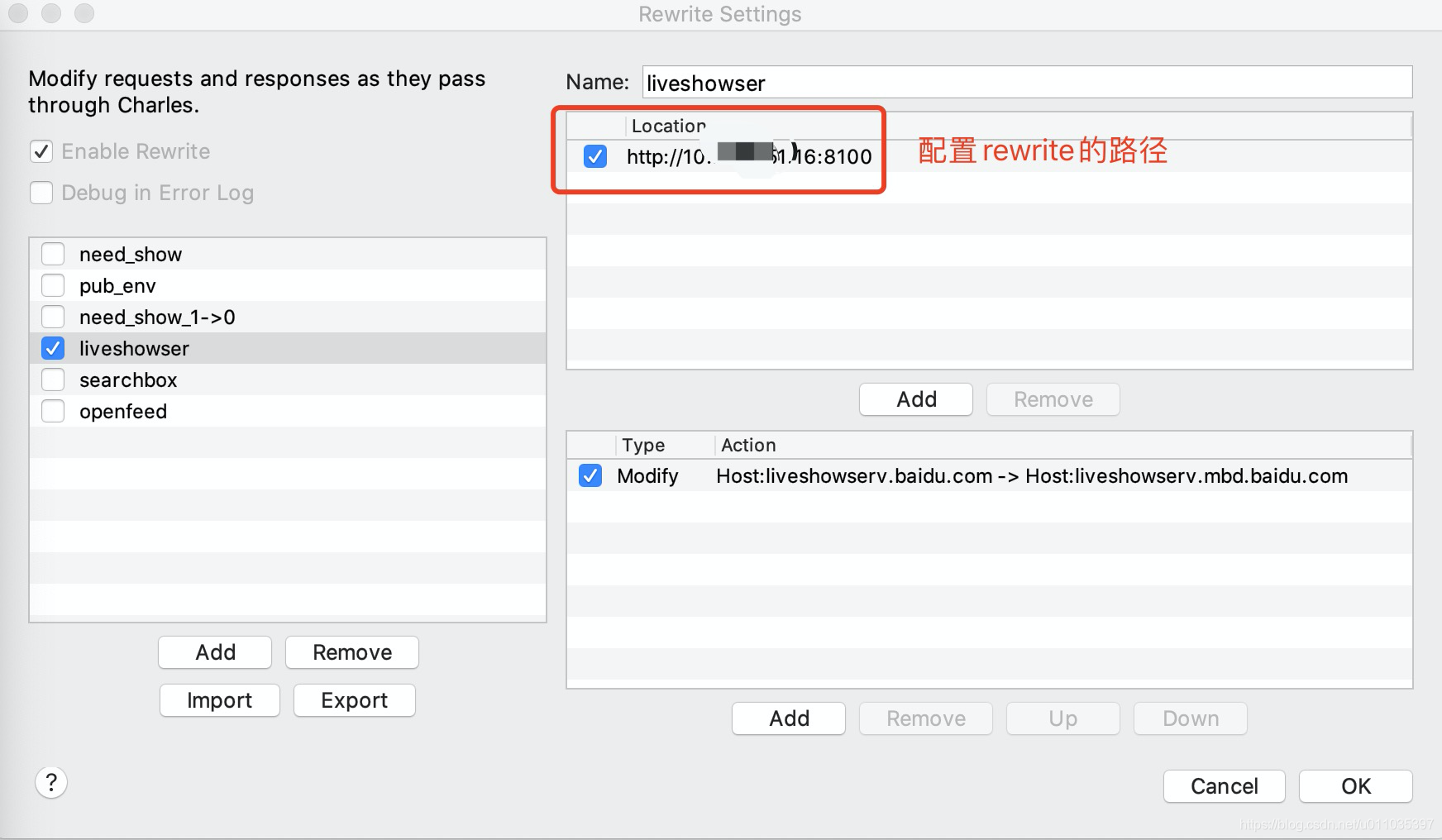
Task: Select the need_show rule set
Action: point(288,254)
